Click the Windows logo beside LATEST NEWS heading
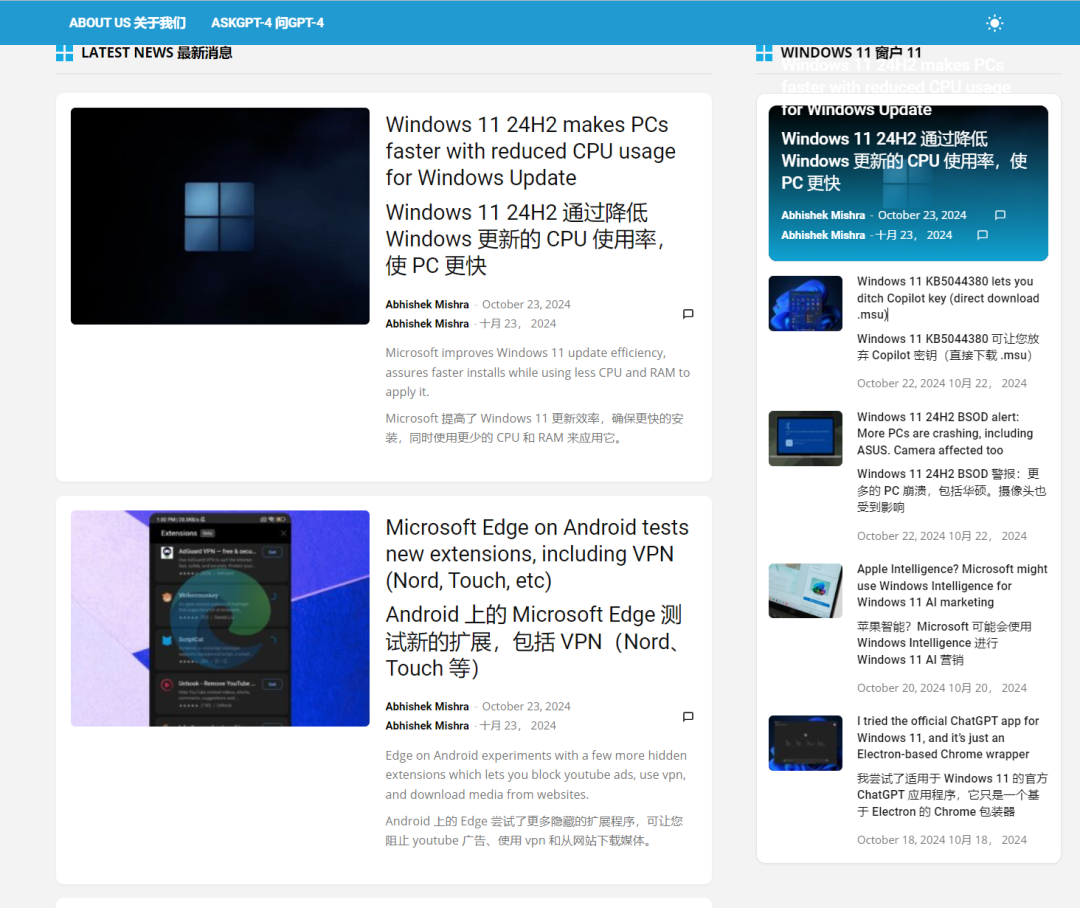Viewport: 1080px width, 908px height. [x=64, y=53]
